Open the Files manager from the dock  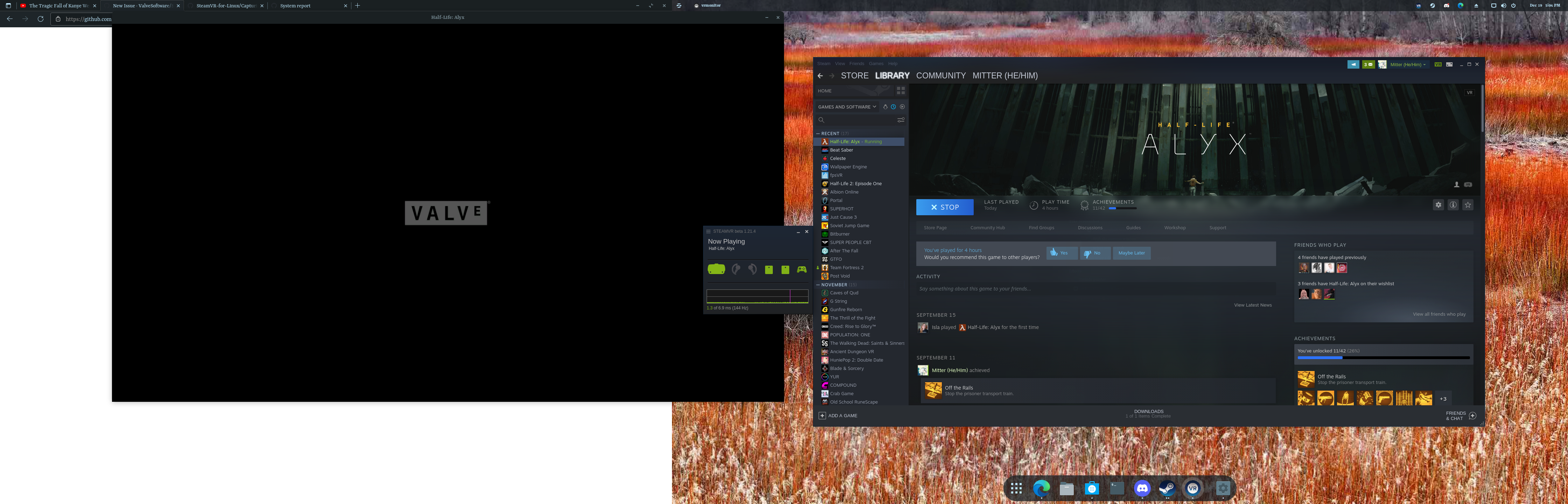pos(1066,488)
